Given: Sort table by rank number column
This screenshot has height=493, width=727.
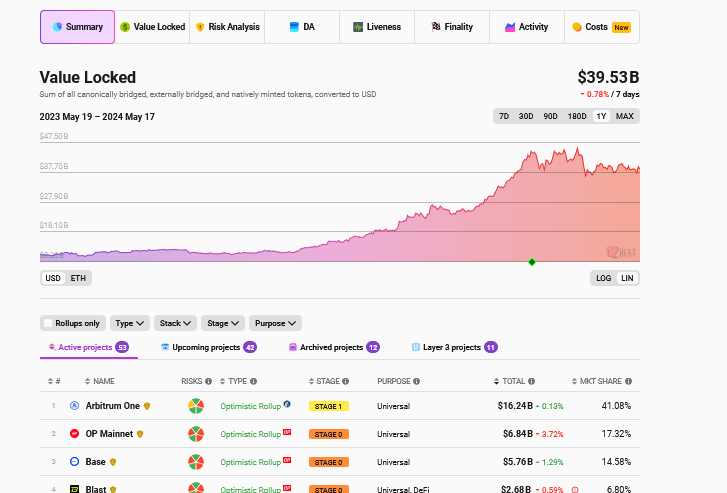Looking at the screenshot, I should pos(54,381).
